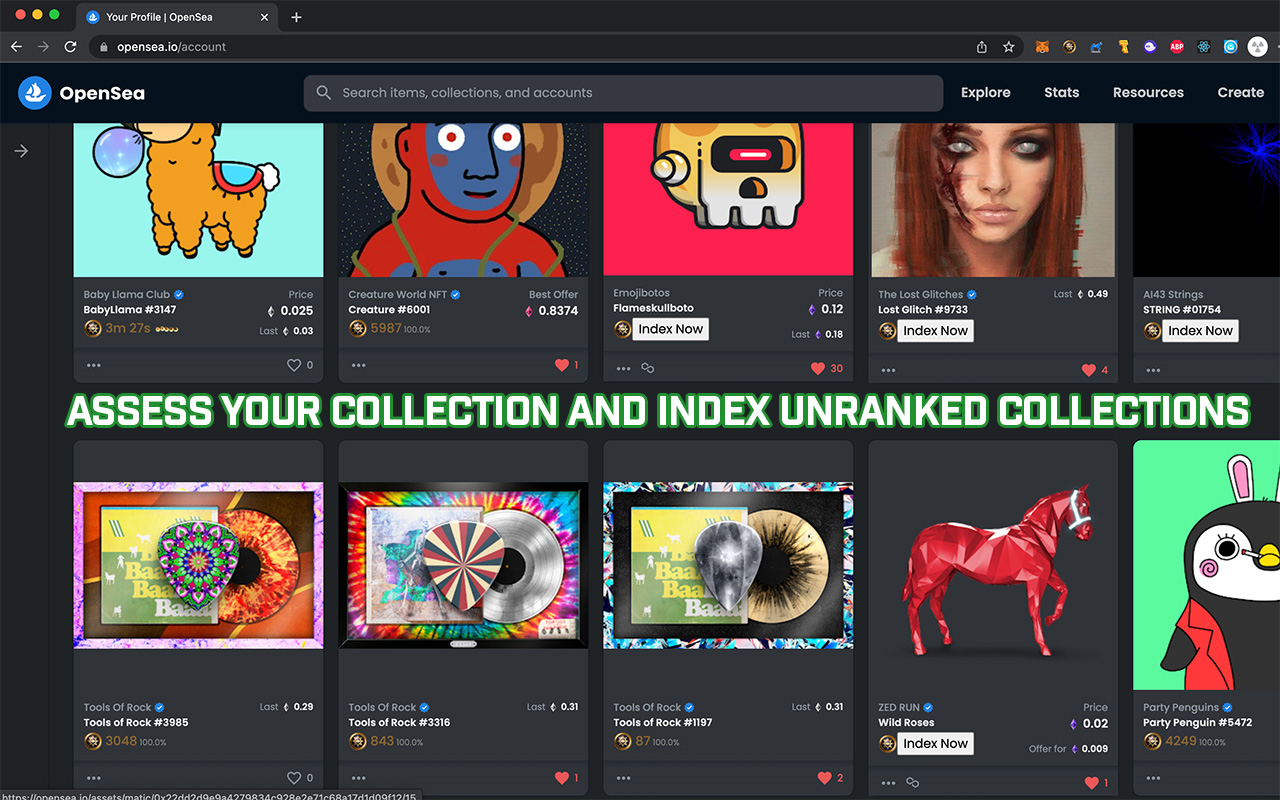Screen dimensions: 1280x800
Task: Open the share icon in the address bar
Action: tap(982, 47)
